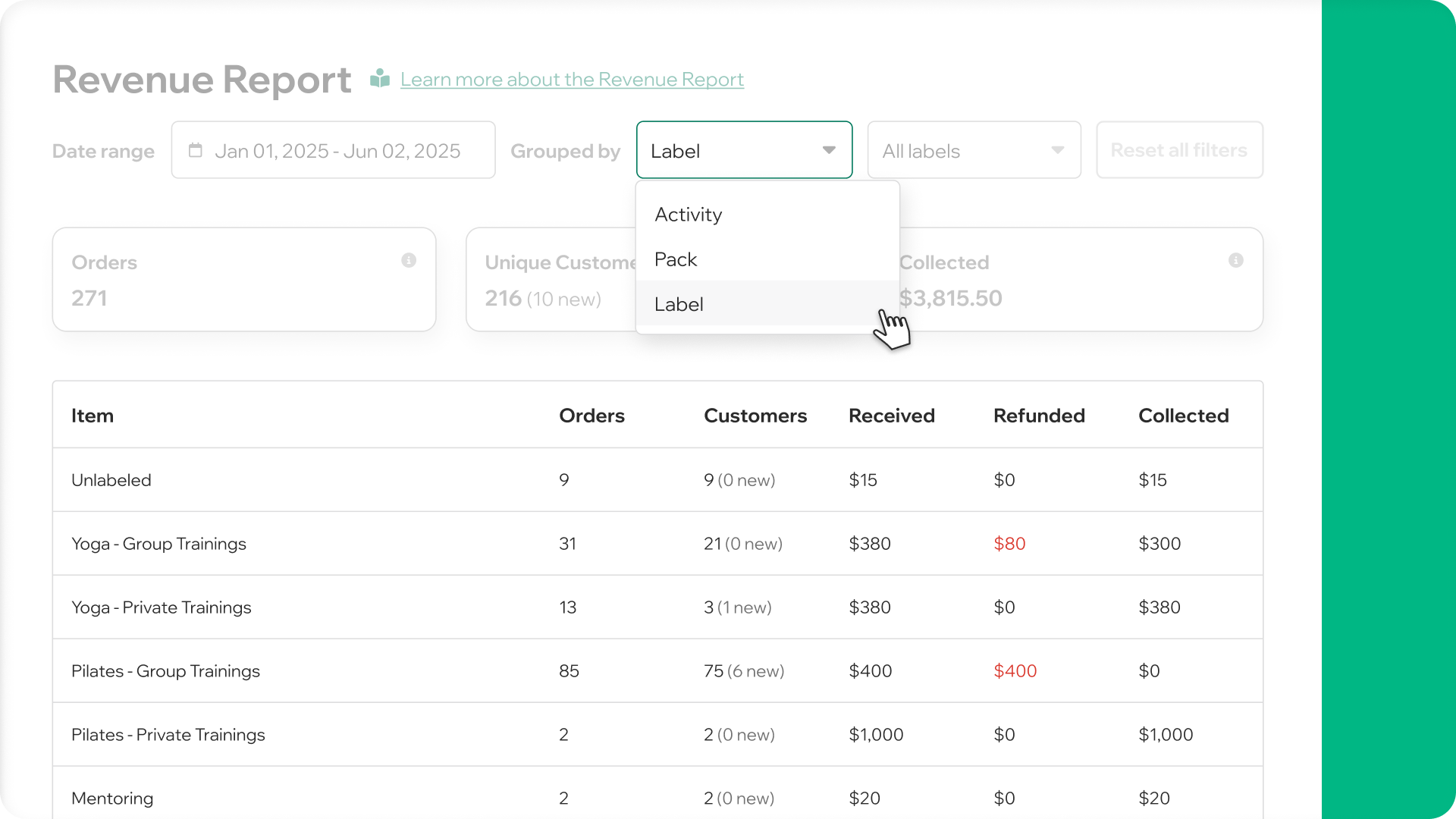
Task: Click the info icon on Orders card
Action: point(409,260)
